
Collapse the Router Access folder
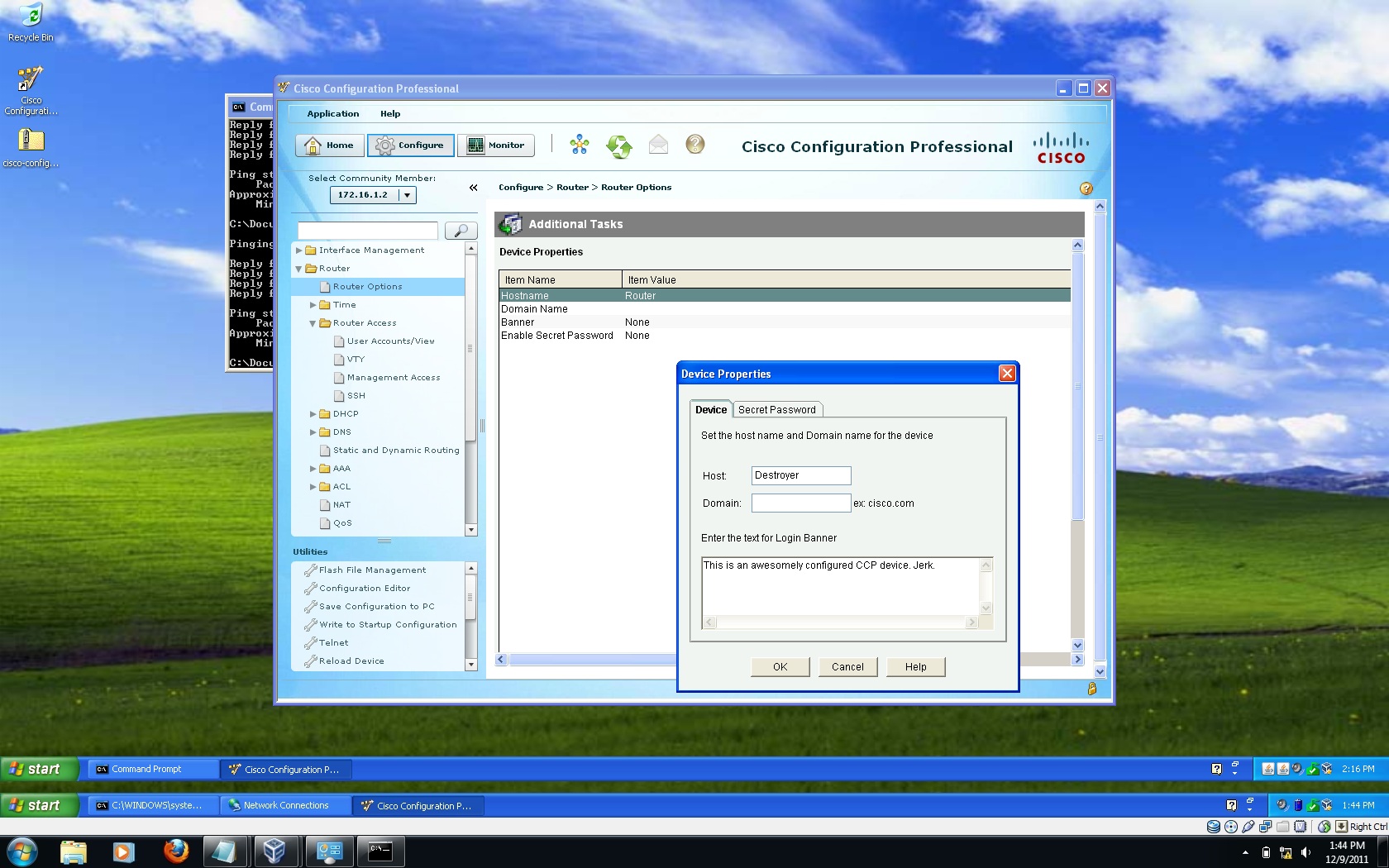point(313,323)
